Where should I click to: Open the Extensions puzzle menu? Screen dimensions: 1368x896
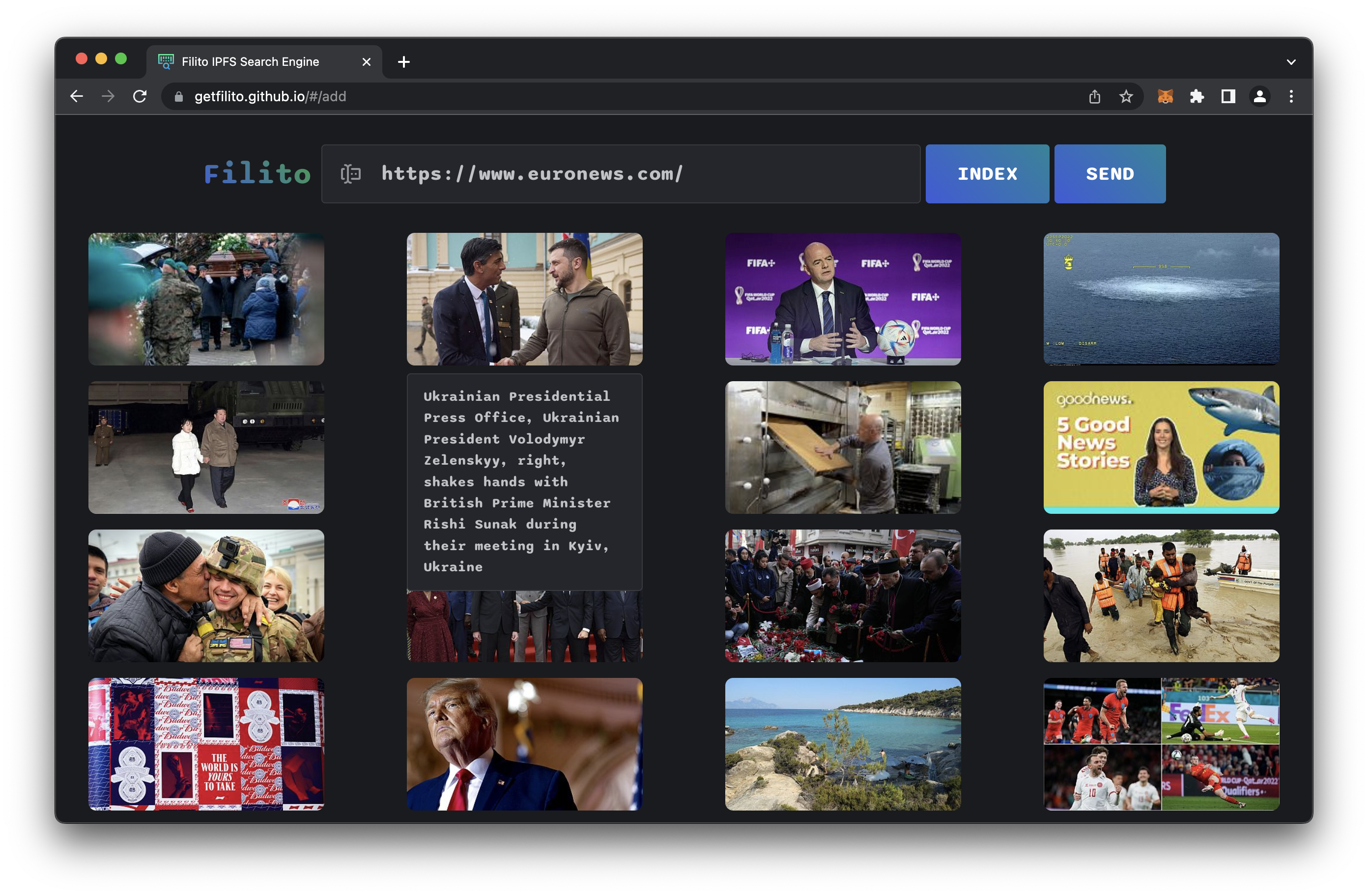pyautogui.click(x=1197, y=97)
